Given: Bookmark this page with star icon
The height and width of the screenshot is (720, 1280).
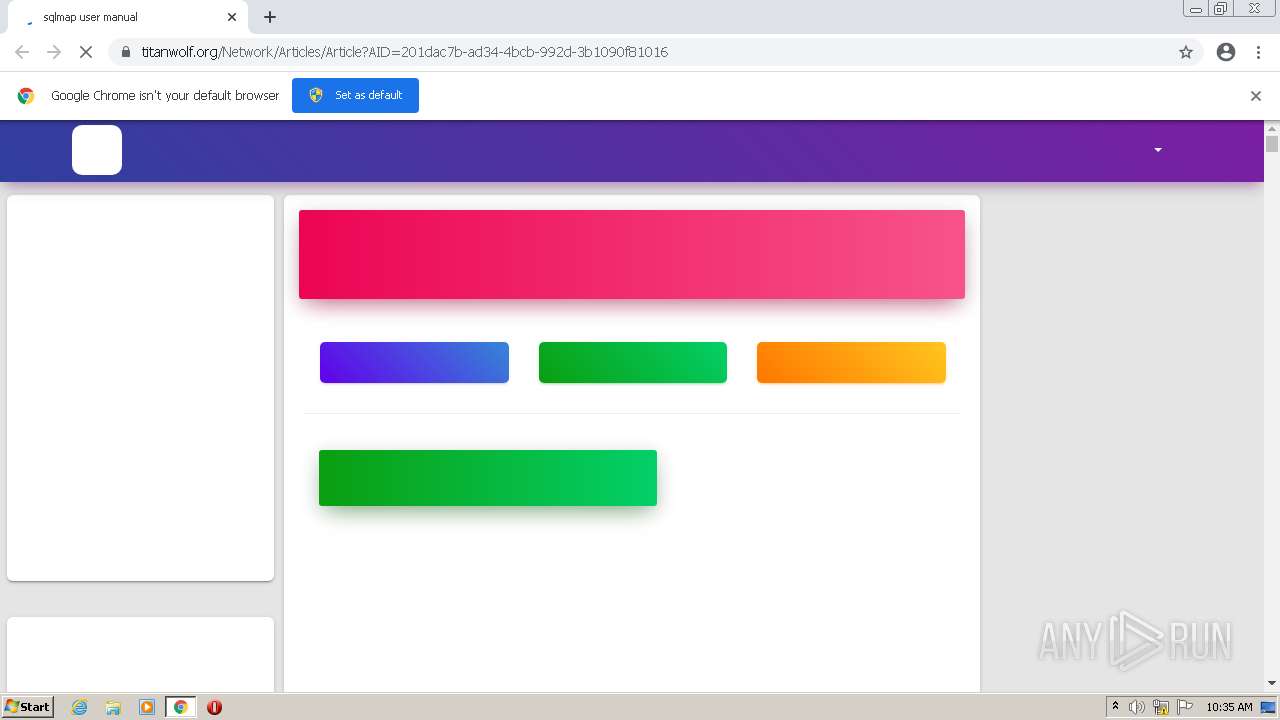Looking at the screenshot, I should 1186,52.
